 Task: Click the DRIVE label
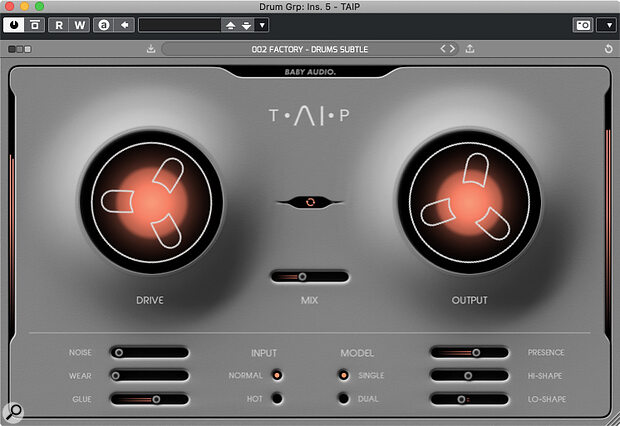click(x=150, y=300)
